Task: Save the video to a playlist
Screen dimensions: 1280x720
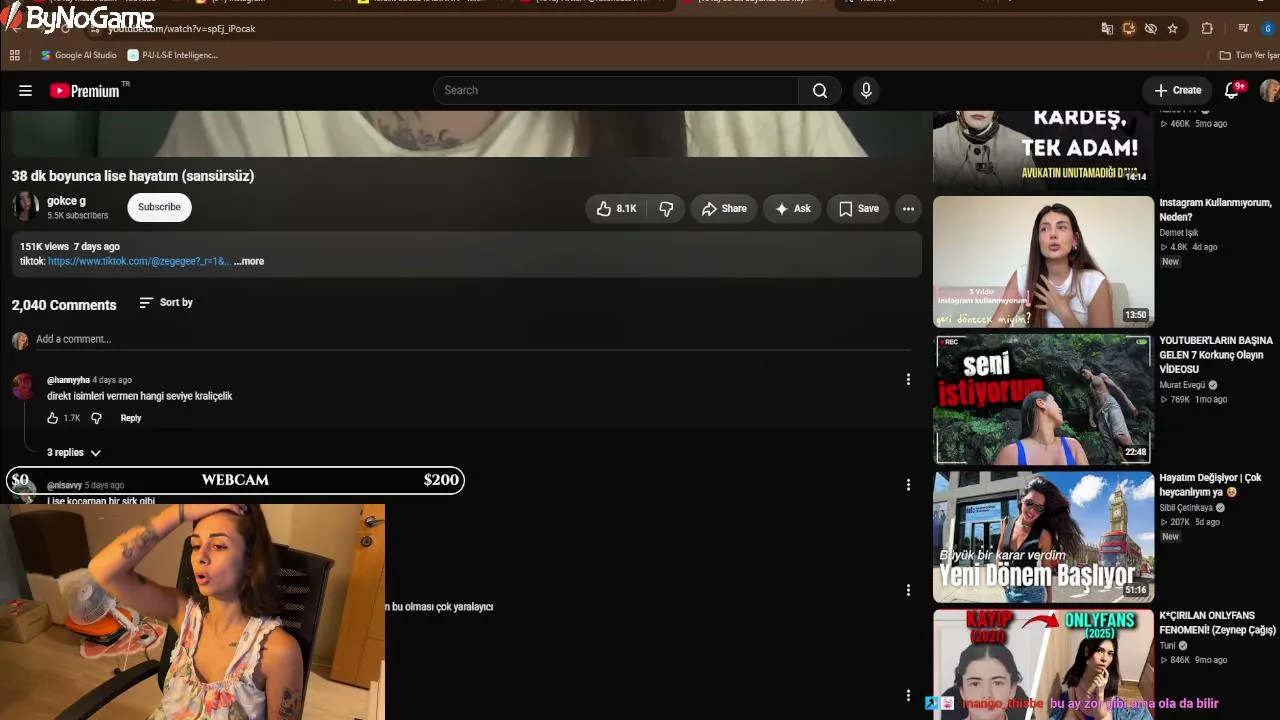Action: tap(858, 208)
